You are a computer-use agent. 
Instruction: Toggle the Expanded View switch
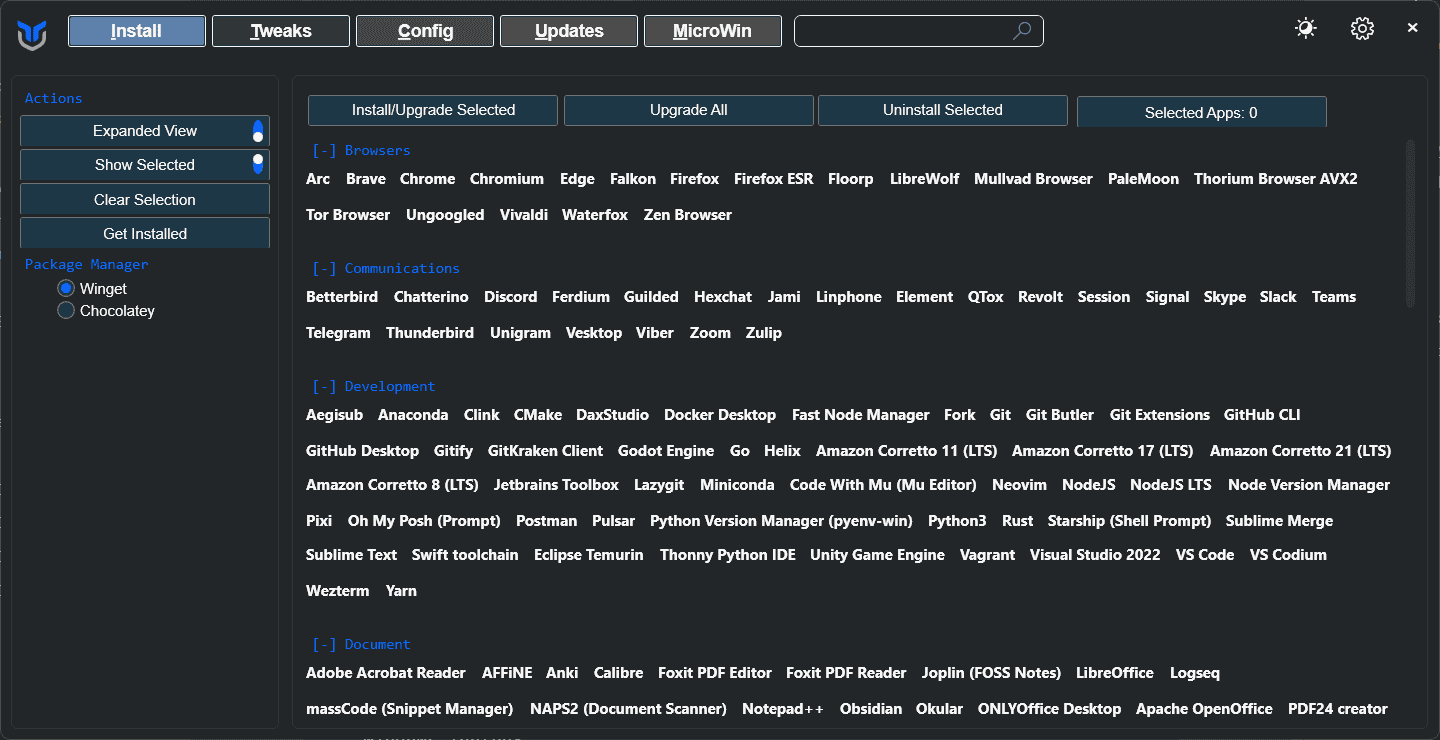(258, 131)
